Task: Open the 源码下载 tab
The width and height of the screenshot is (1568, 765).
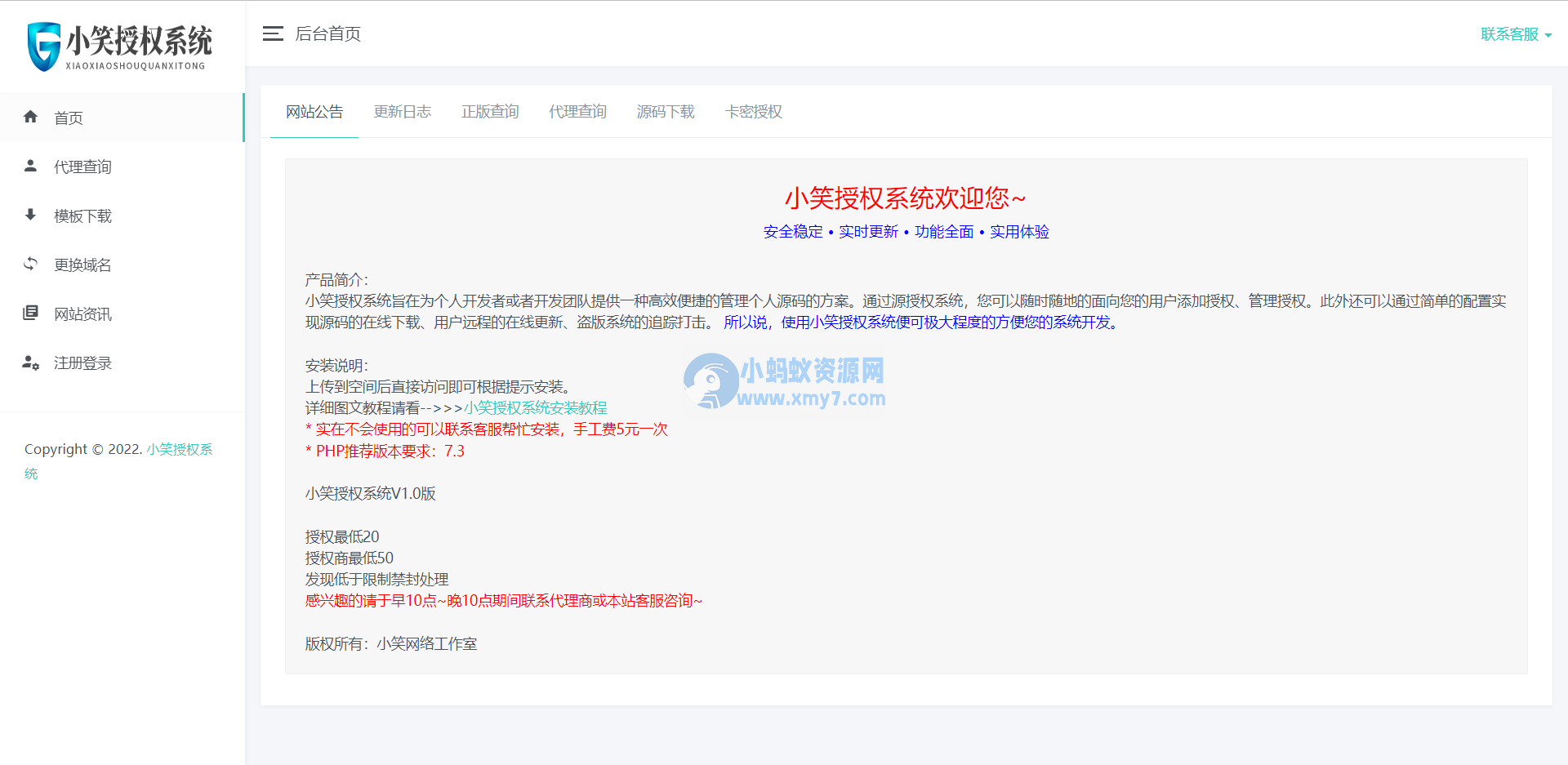Action: tap(666, 112)
